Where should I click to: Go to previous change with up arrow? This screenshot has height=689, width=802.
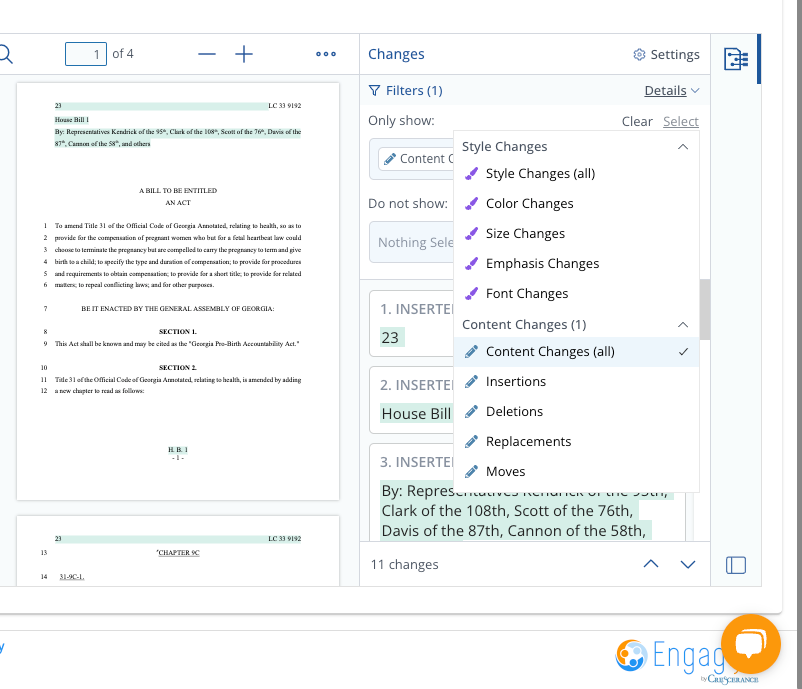[x=651, y=564]
